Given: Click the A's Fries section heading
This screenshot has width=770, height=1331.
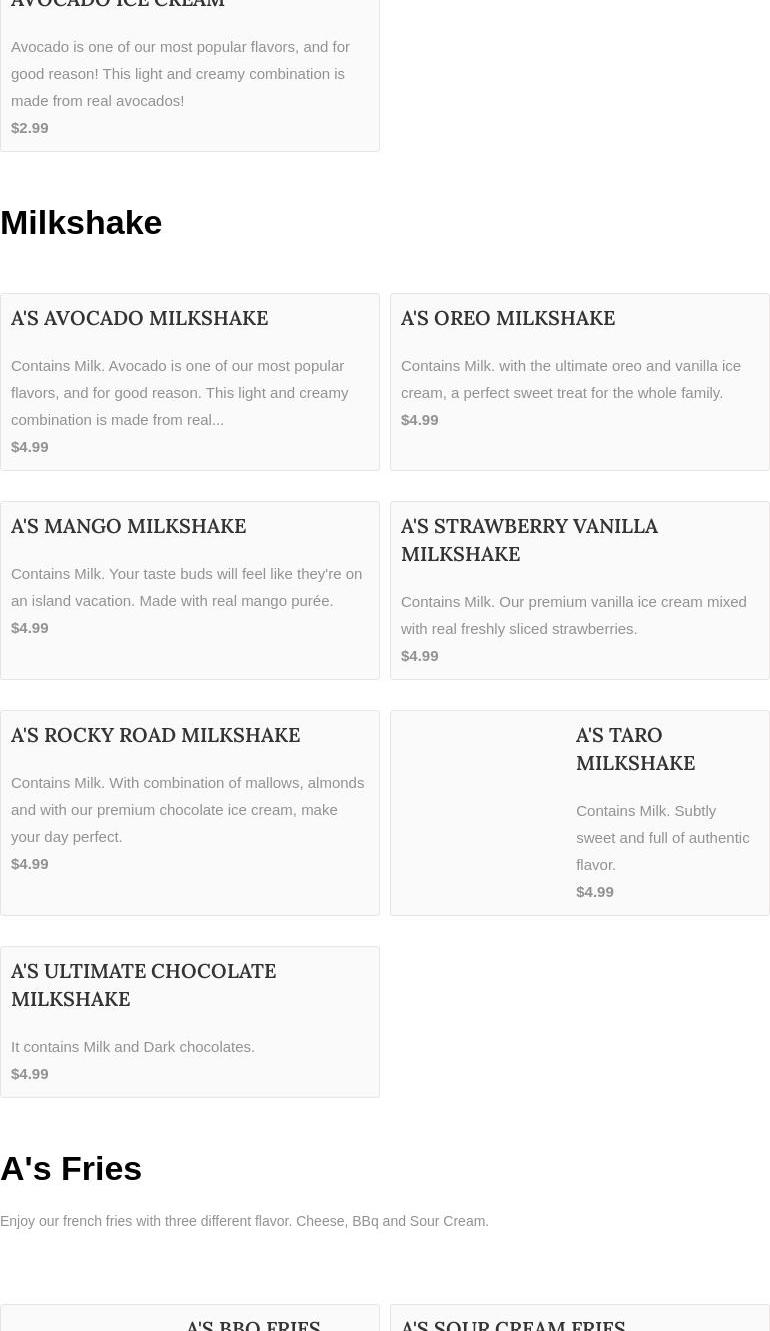Looking at the screenshot, I should (x=71, y=1168).
